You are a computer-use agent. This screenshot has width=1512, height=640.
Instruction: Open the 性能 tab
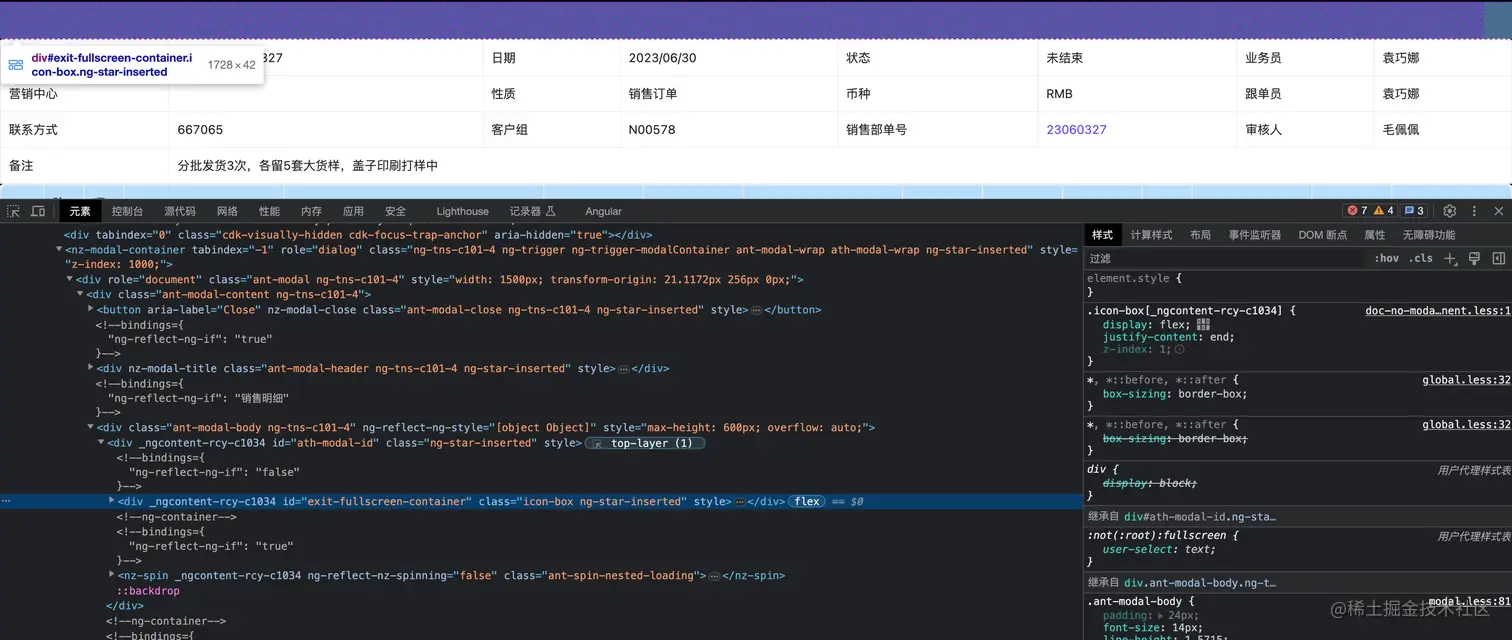click(x=269, y=211)
